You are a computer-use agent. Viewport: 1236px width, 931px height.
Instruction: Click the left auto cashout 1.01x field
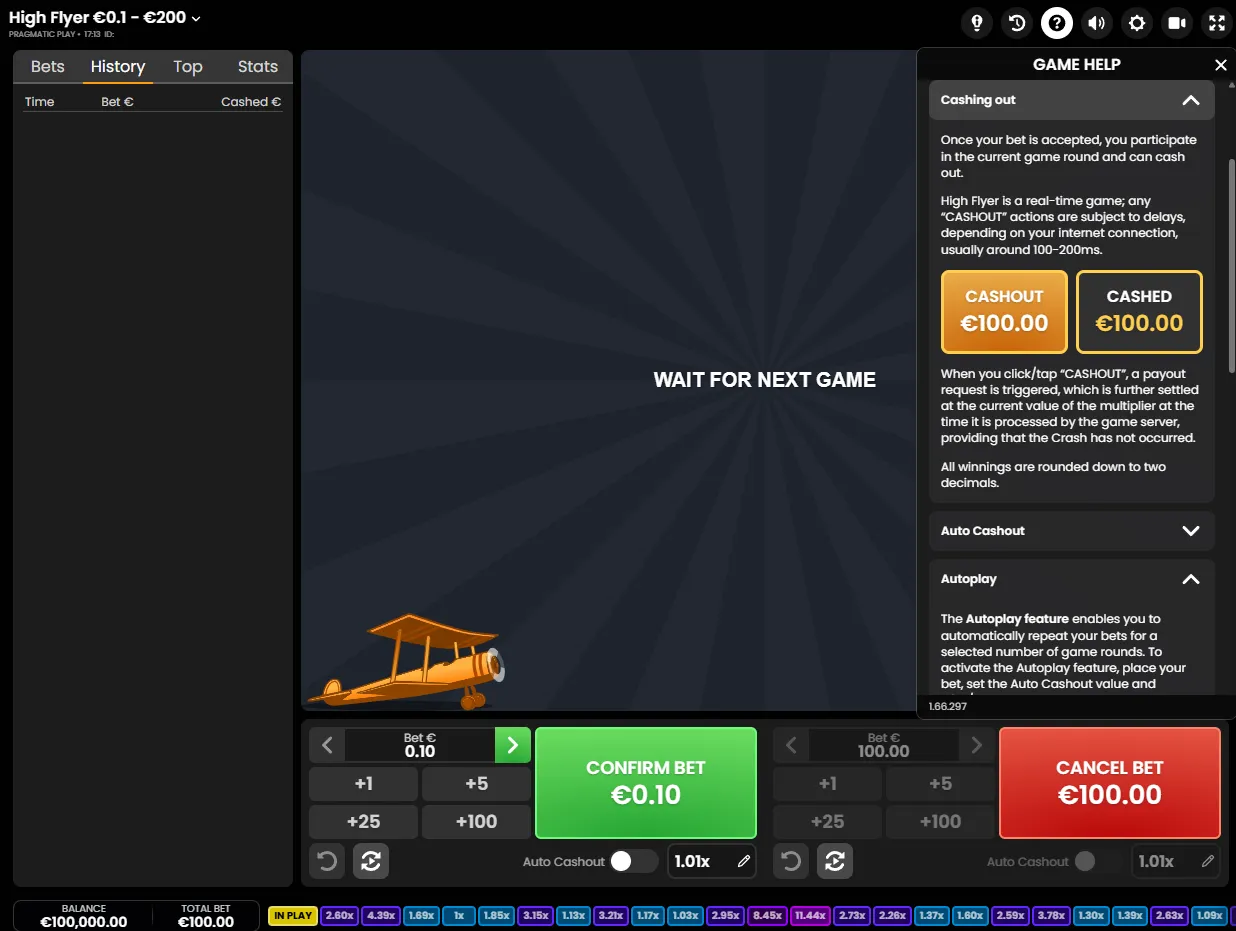pos(712,861)
